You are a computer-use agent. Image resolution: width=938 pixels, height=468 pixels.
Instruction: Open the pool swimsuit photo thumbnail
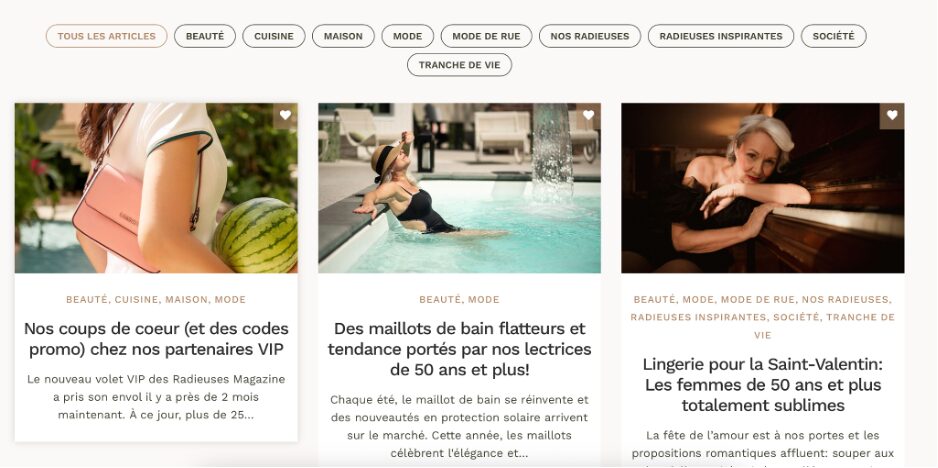click(x=459, y=188)
